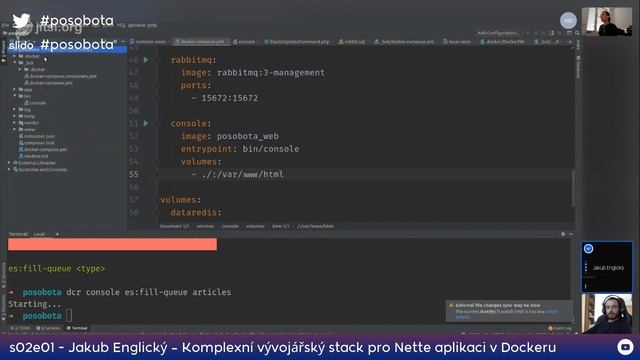Collapse the .docker folder in project tree
This screenshot has height=360, width=640.
click(x=15, y=56)
